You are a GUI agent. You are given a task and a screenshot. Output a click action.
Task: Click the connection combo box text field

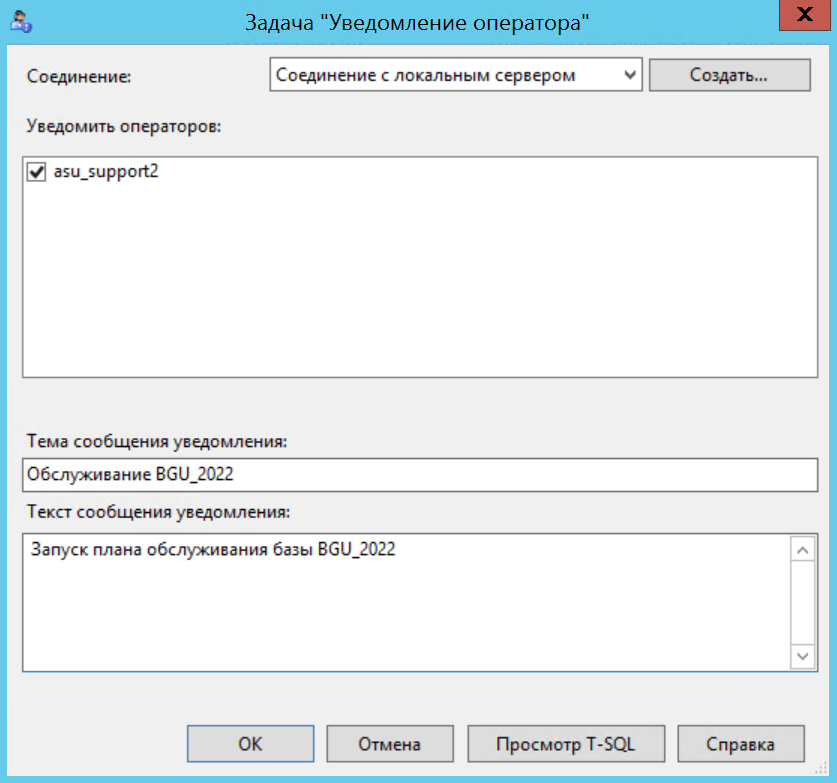(445, 75)
